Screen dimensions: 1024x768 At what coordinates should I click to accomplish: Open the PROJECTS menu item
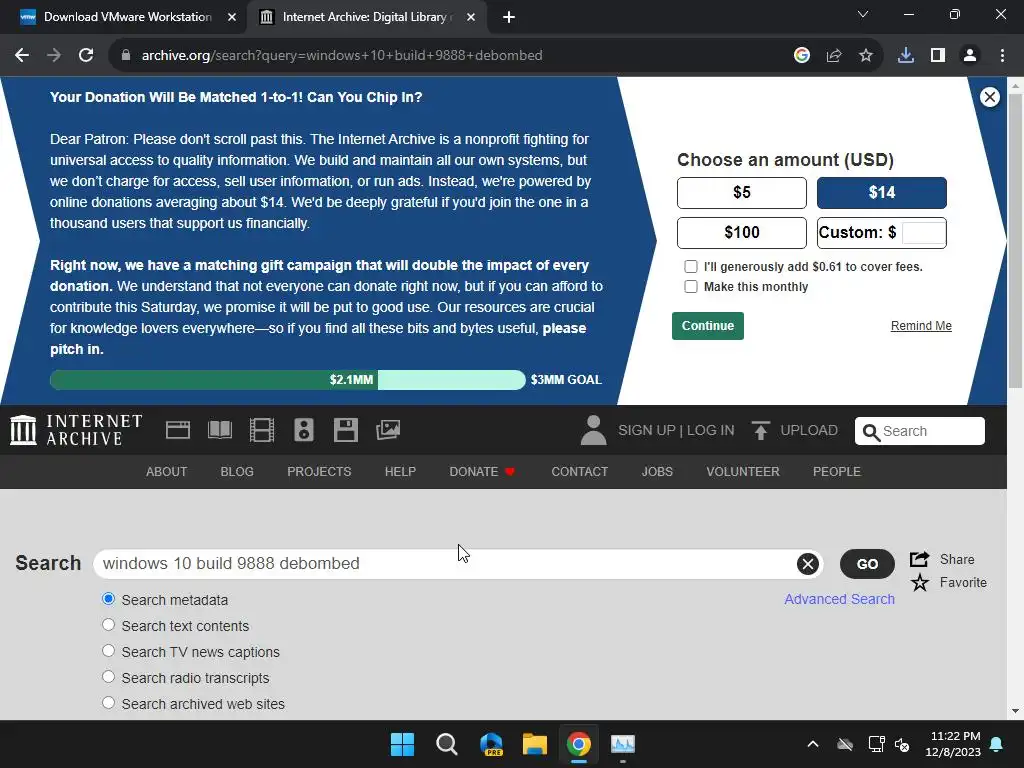pos(319,472)
